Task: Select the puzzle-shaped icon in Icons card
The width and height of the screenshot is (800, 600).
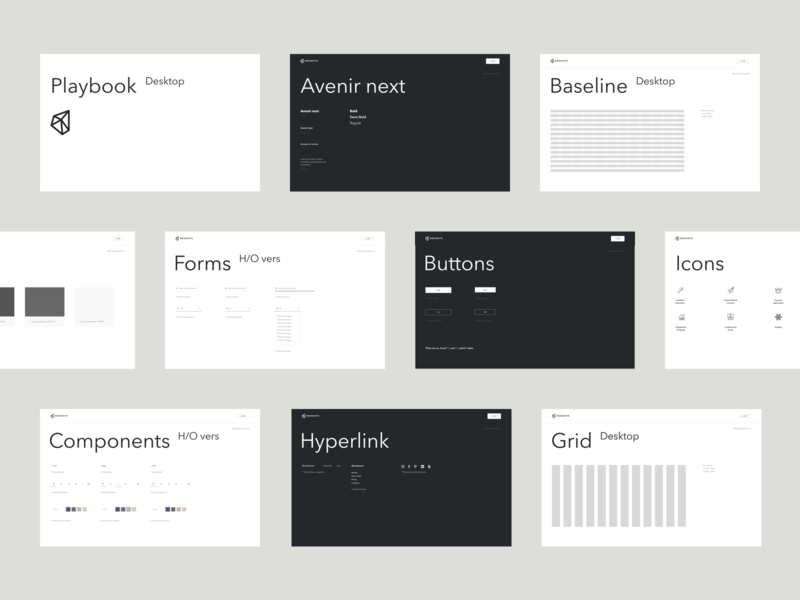Action: click(778, 317)
